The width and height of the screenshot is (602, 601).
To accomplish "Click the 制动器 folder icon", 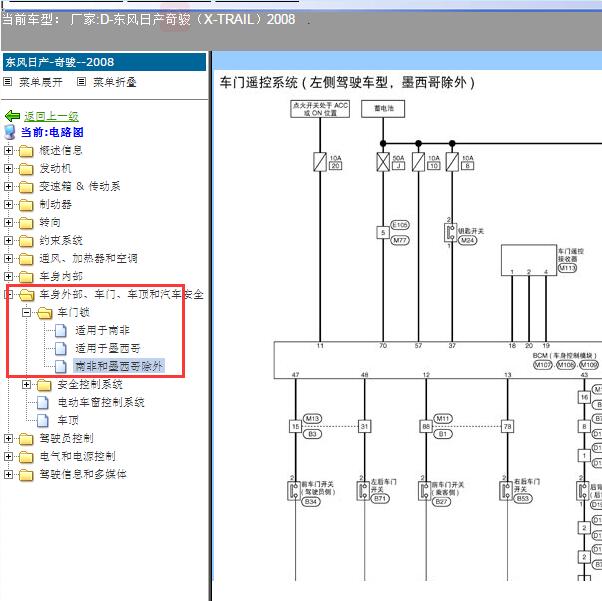I will coord(26,205).
